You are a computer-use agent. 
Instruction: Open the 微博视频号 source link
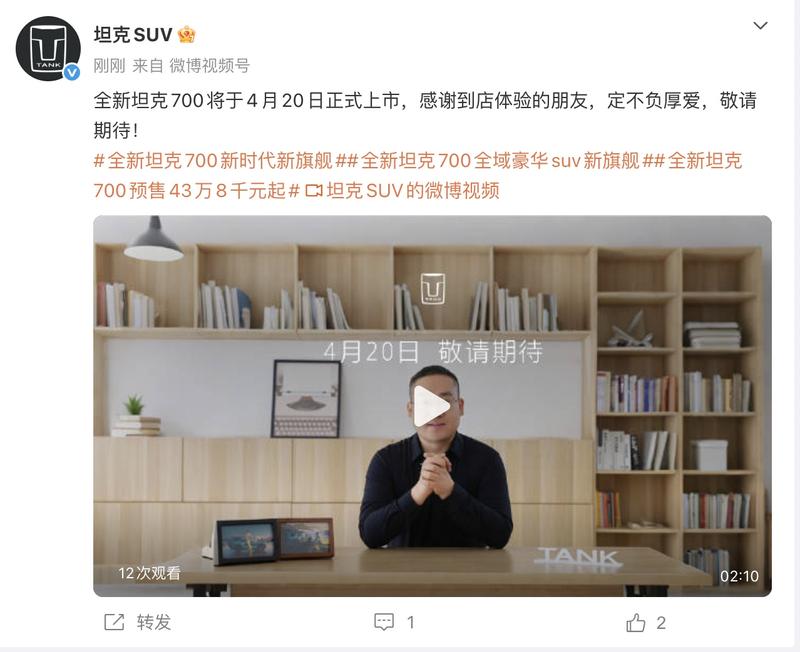(209, 66)
